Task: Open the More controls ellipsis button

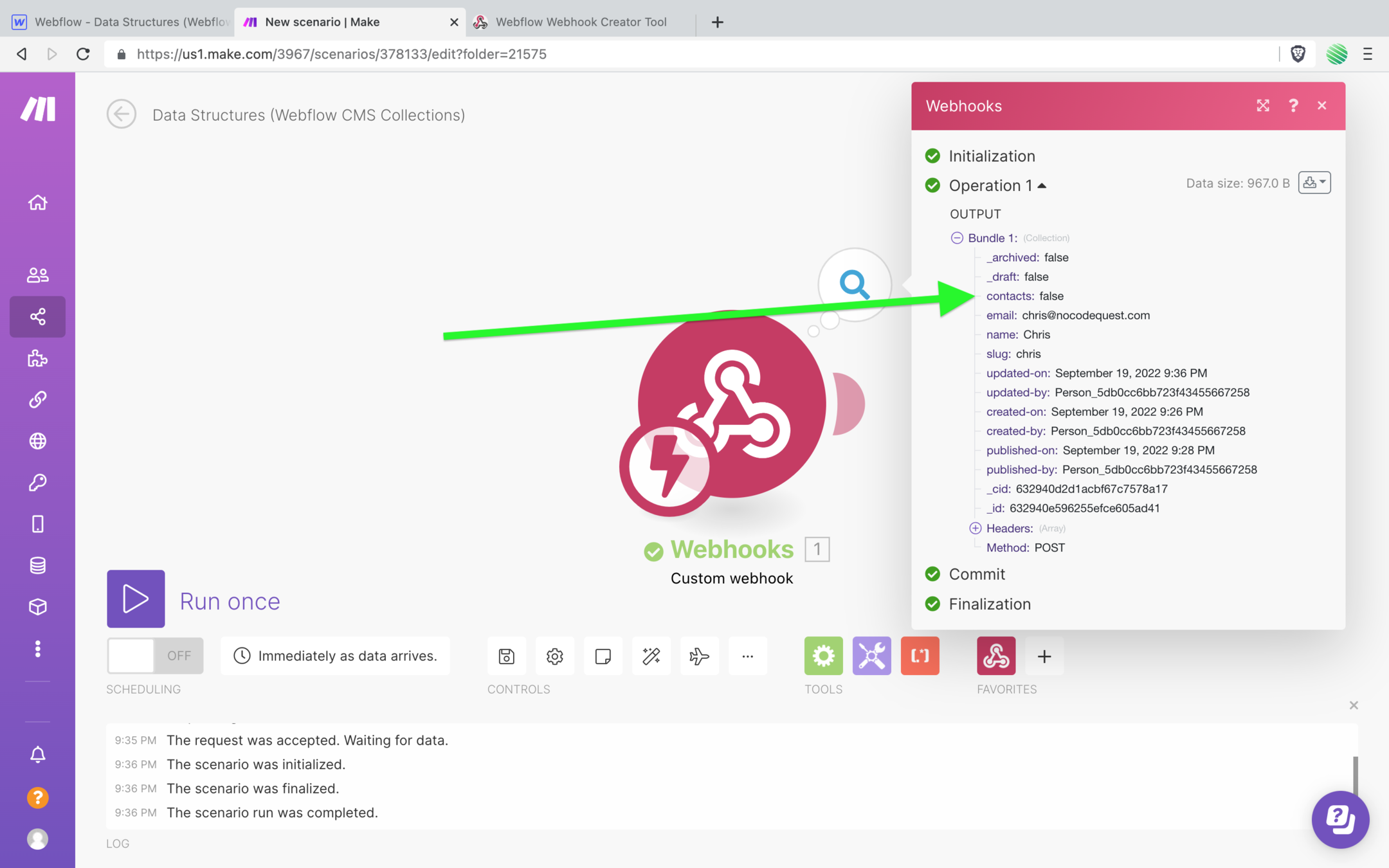Action: pyautogui.click(x=747, y=656)
